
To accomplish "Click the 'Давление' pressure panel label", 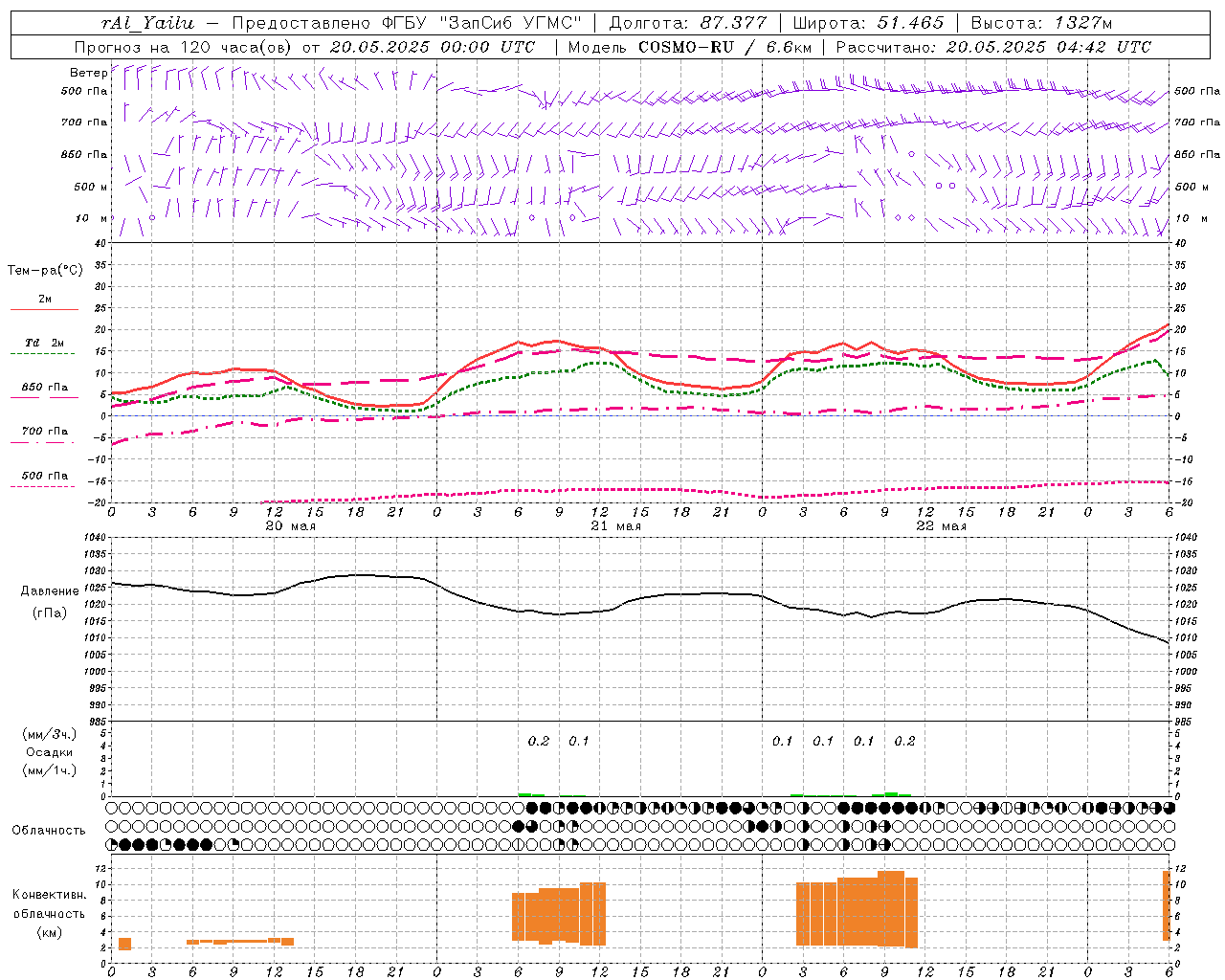I will tap(50, 591).
